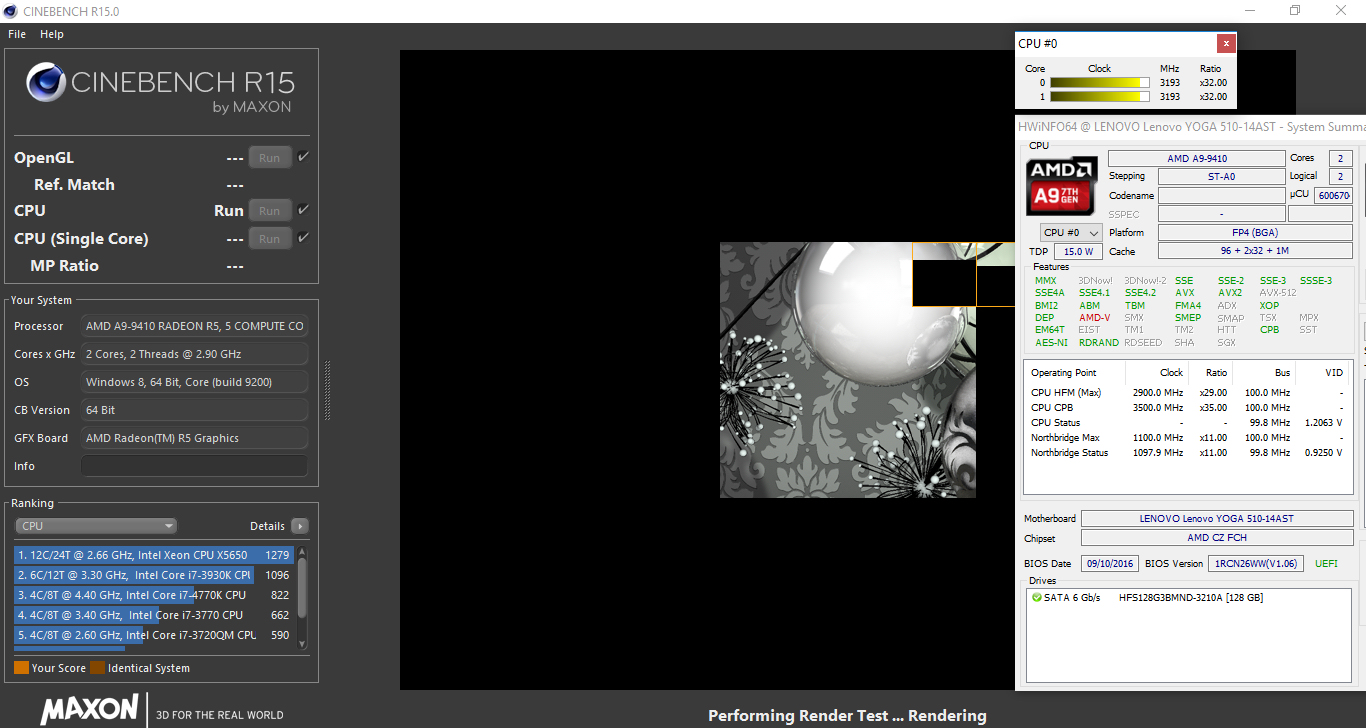Click the OS field showing Windows 8, 64 Bit

click(194, 382)
